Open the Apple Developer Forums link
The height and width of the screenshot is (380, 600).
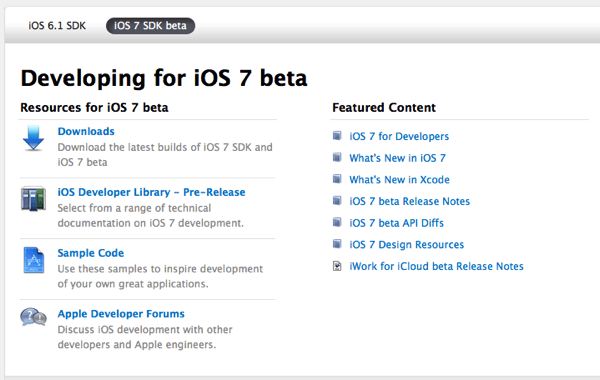(121, 314)
